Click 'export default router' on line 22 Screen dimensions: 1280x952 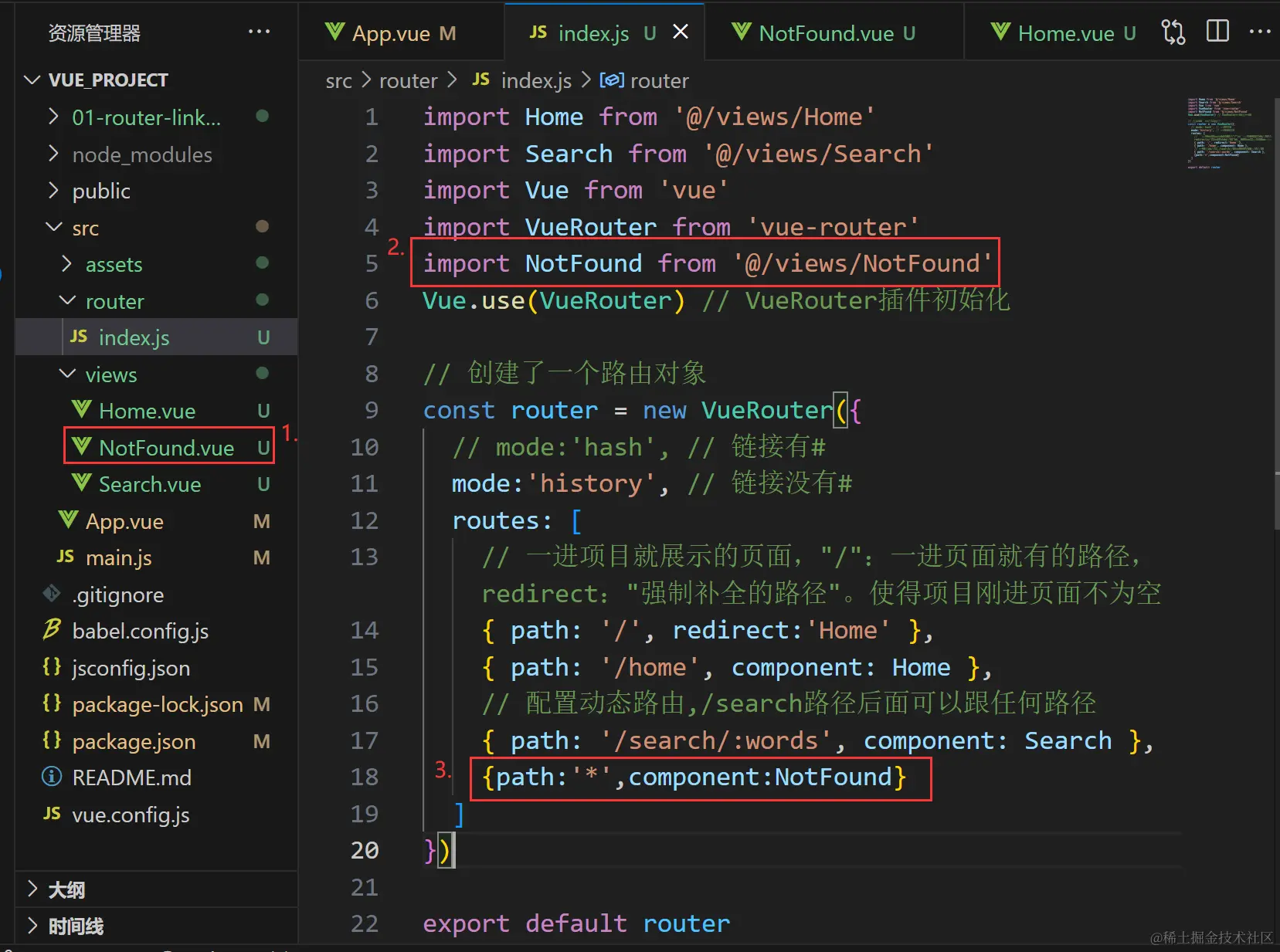576,923
